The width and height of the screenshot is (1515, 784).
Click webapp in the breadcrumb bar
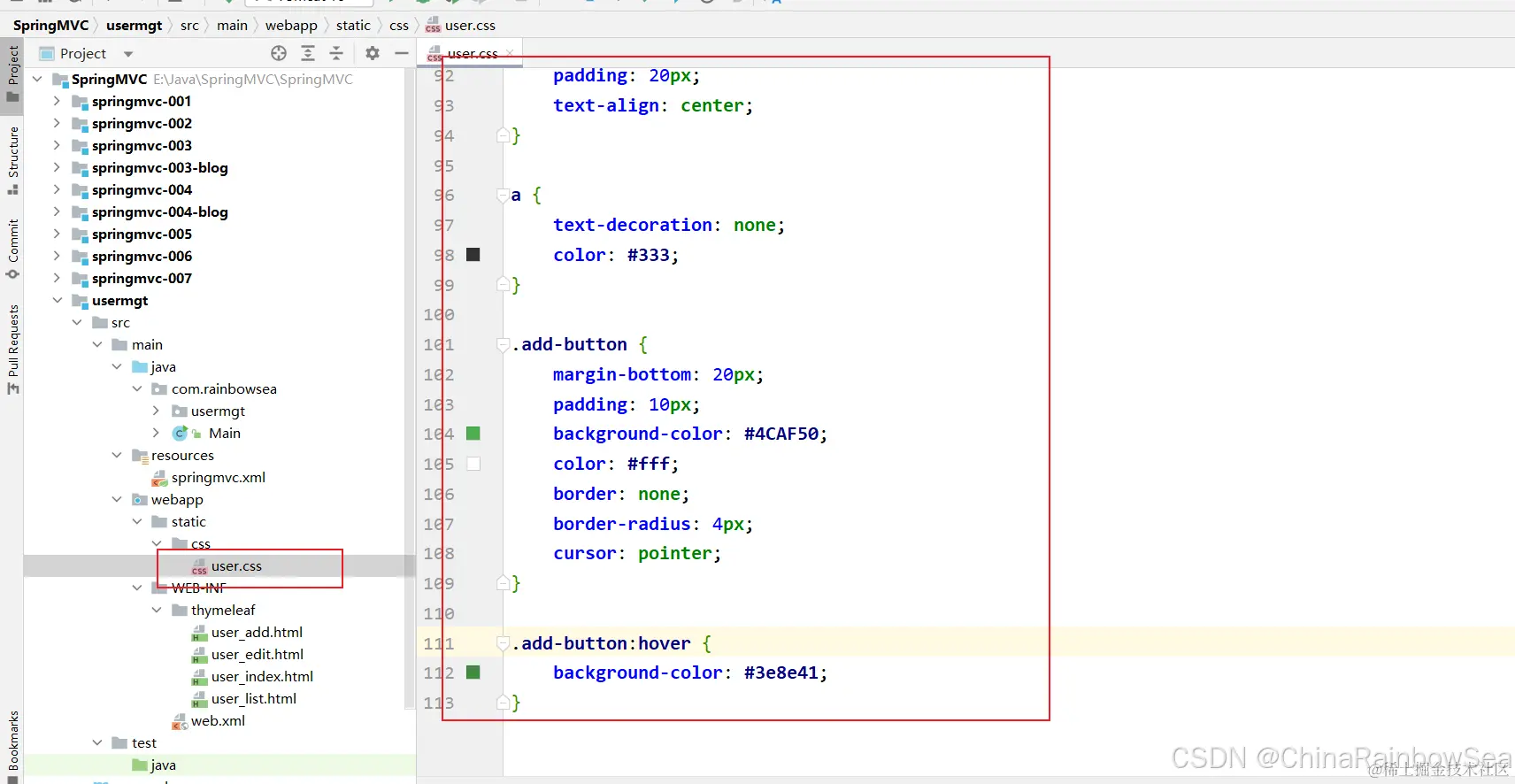[291, 26]
